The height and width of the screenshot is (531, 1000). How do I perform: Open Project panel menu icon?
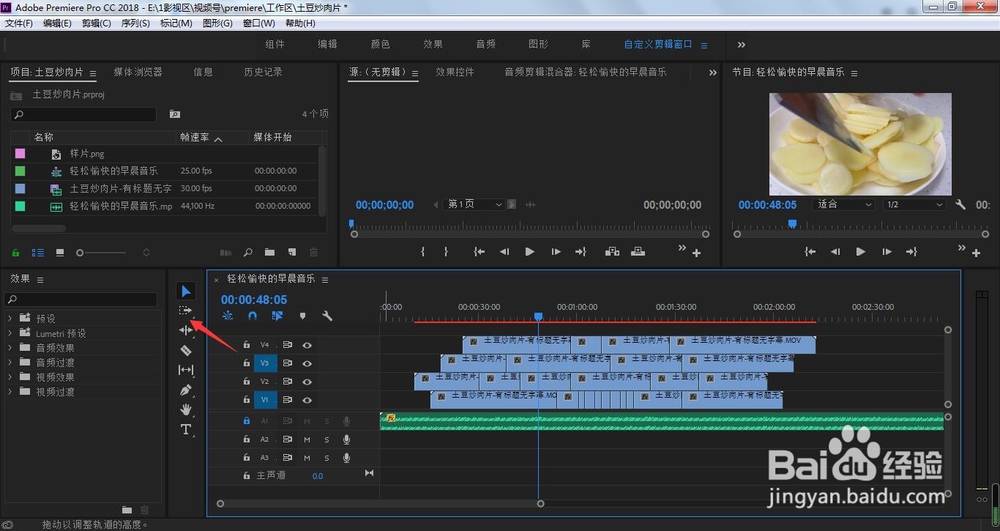[92, 73]
